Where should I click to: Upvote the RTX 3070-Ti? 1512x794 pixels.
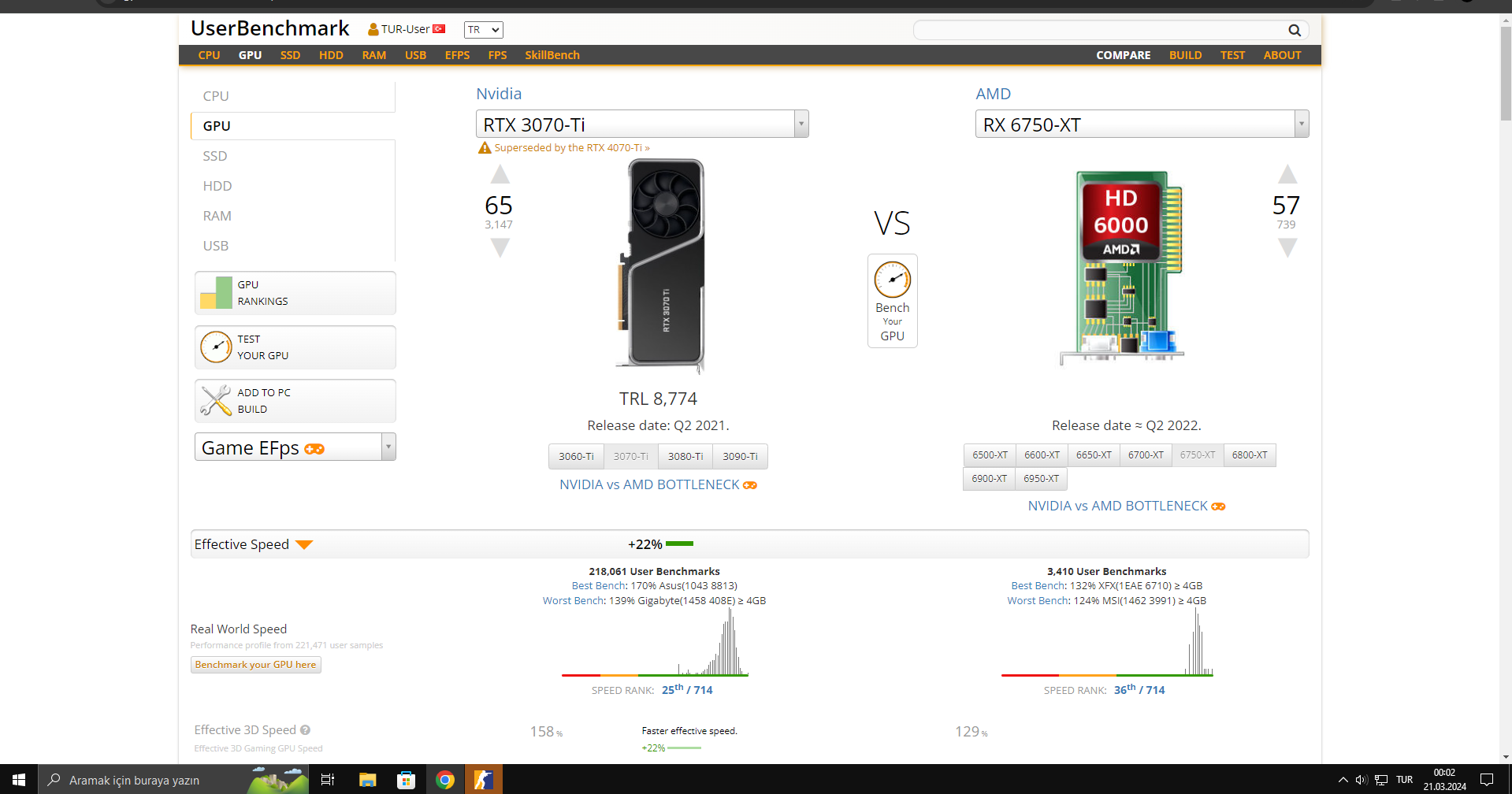pos(500,174)
